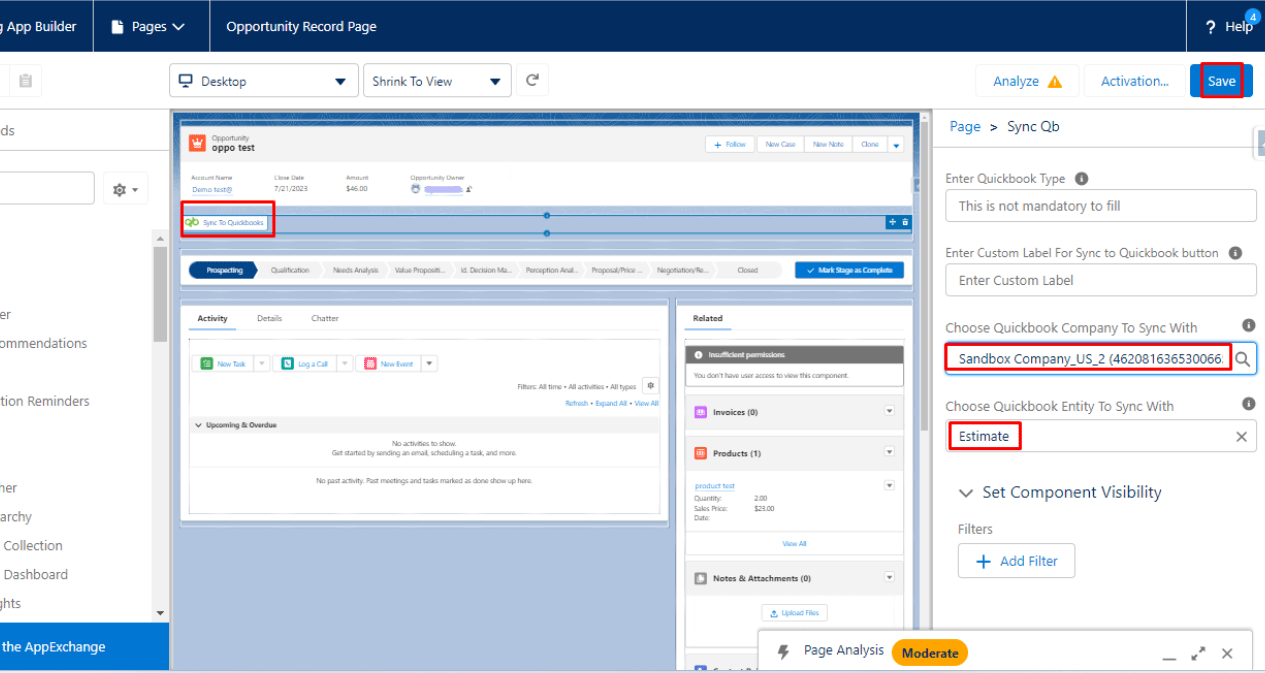Click the Upload Files button
This screenshot has width=1265, height=673.
click(x=794, y=613)
